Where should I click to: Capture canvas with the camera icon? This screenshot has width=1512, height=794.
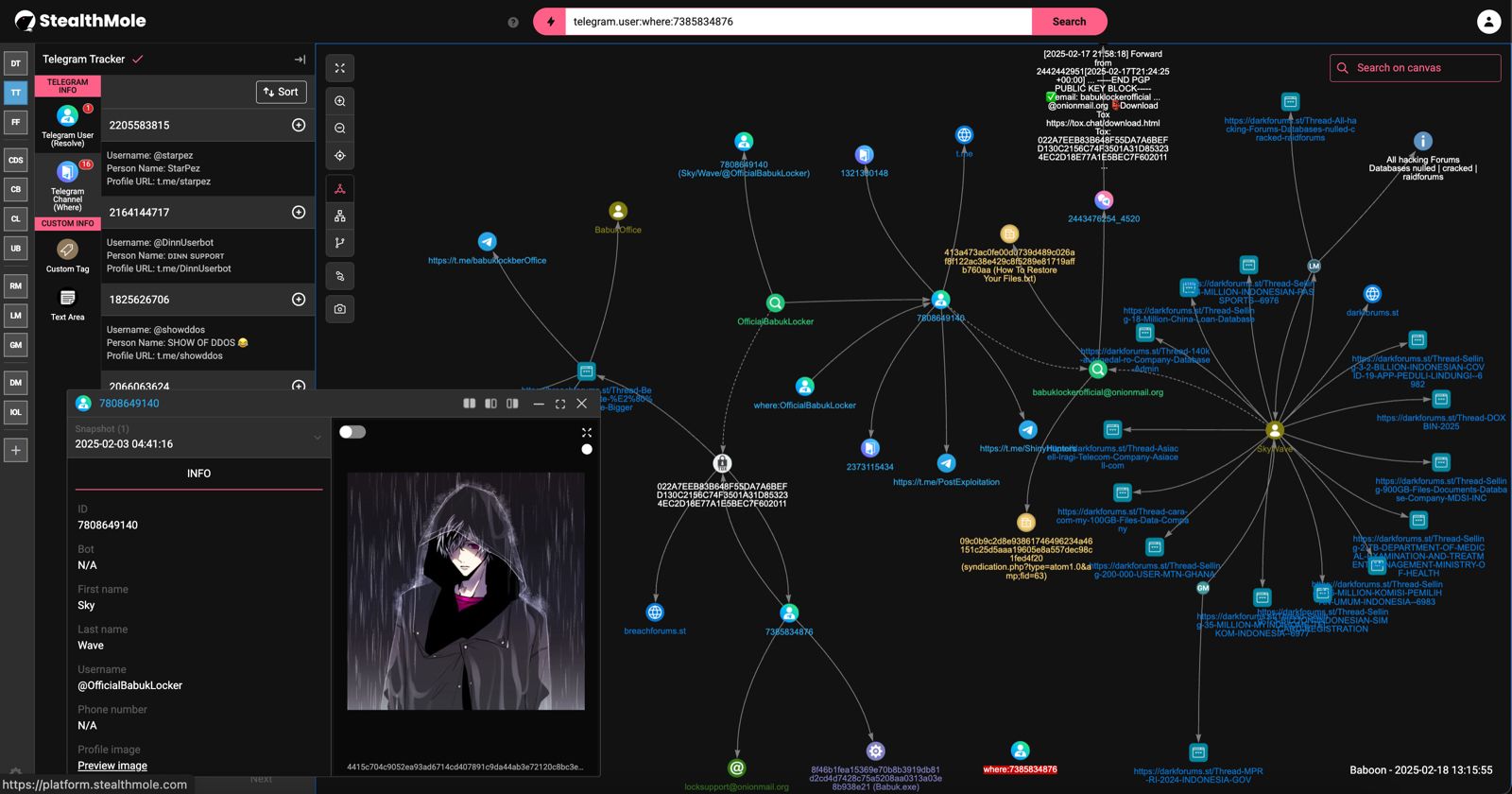tap(340, 309)
